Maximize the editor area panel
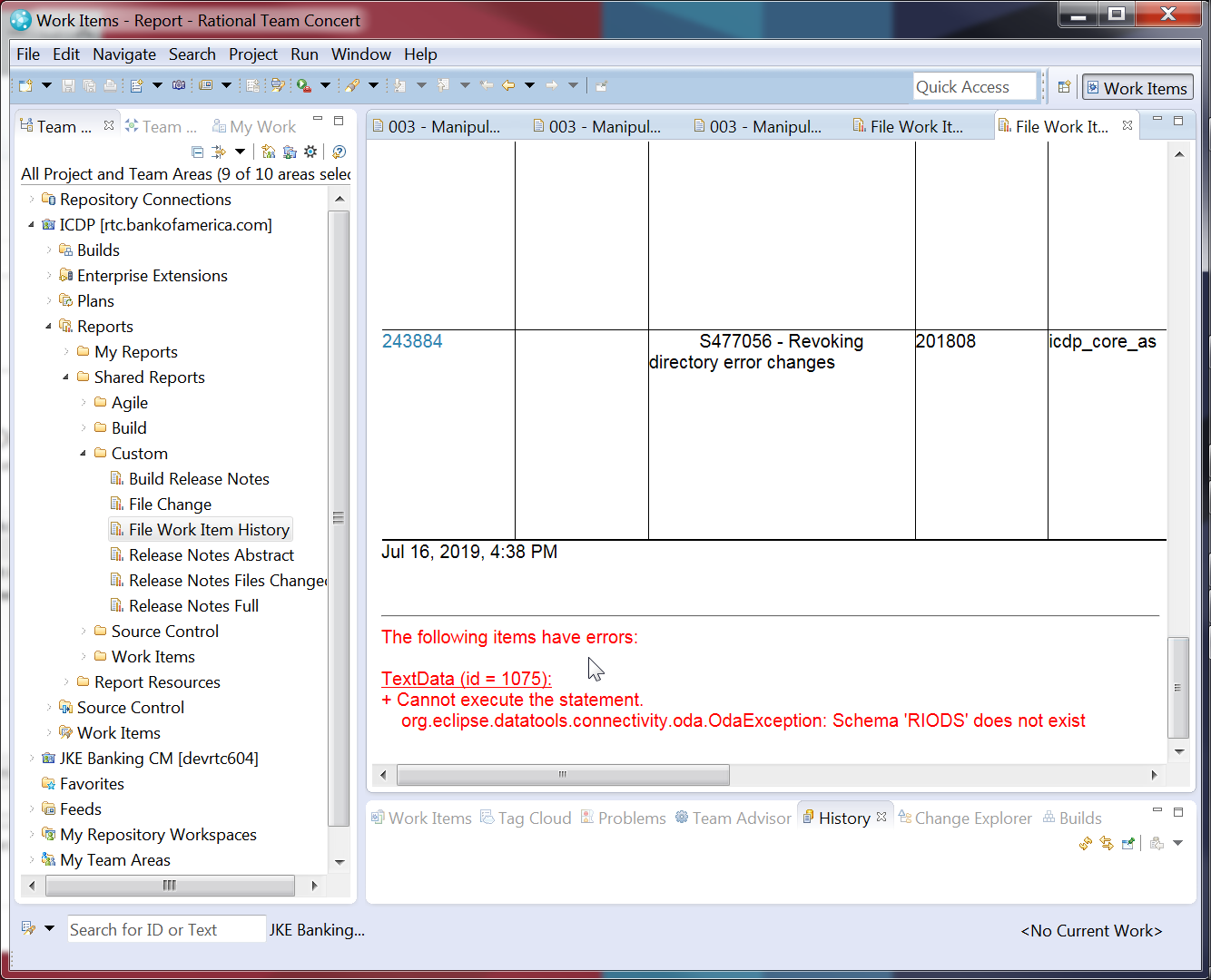The width and height of the screenshot is (1211, 980). 1178,120
